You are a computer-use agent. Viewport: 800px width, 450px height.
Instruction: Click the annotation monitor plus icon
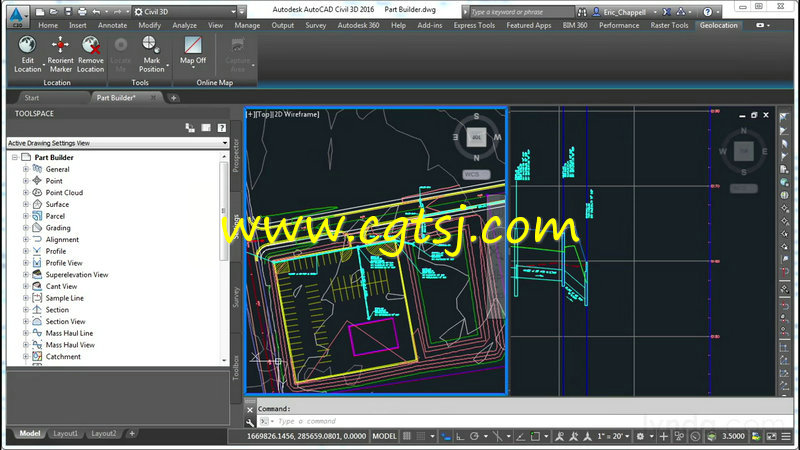pyautogui.click(x=663, y=436)
